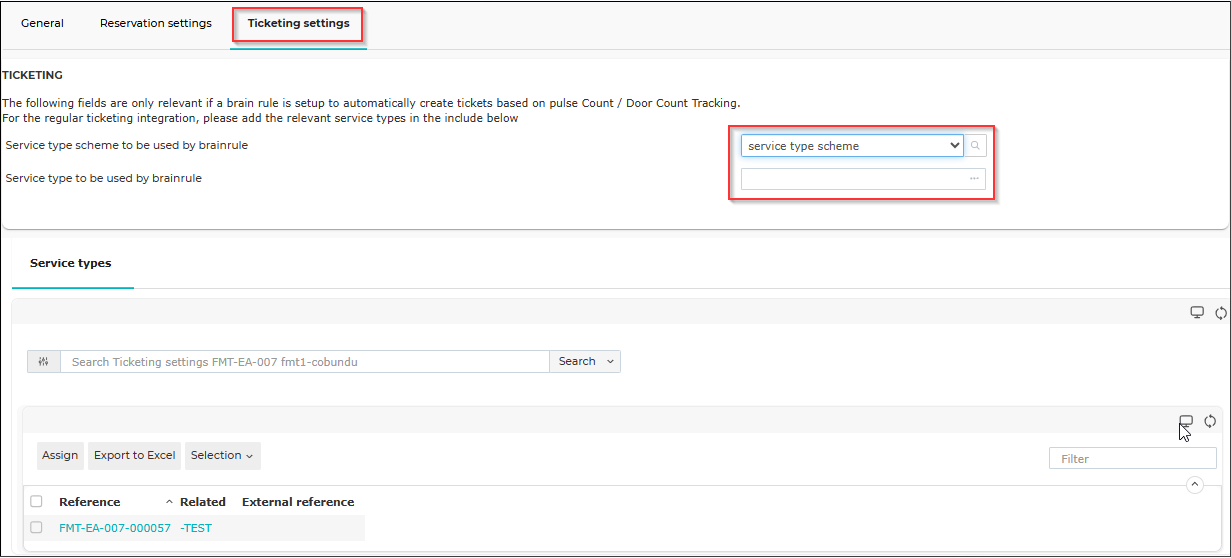Select the Ticketing settings tab

click(x=299, y=24)
